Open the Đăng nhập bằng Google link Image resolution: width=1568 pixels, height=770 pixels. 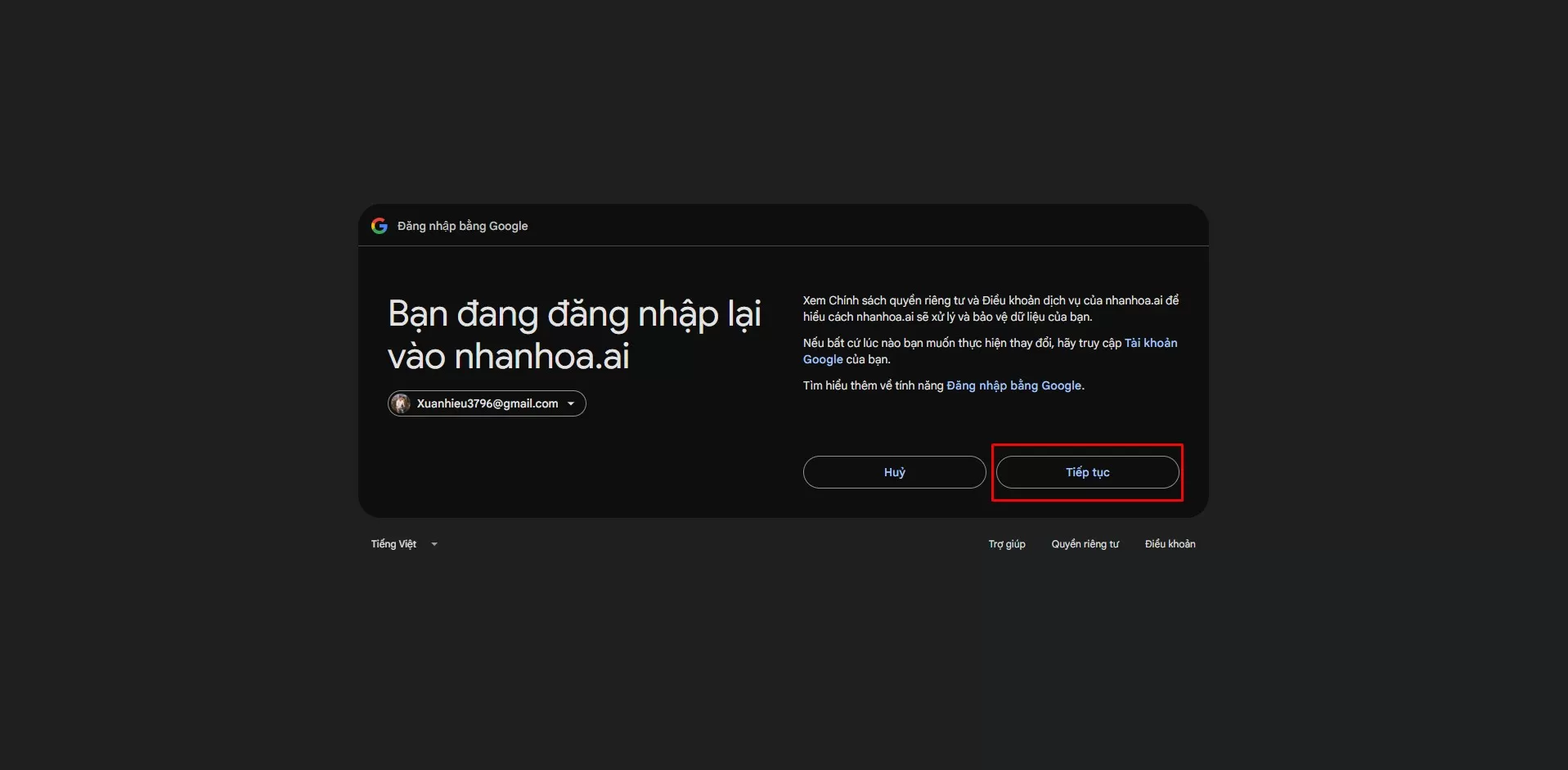1014,385
